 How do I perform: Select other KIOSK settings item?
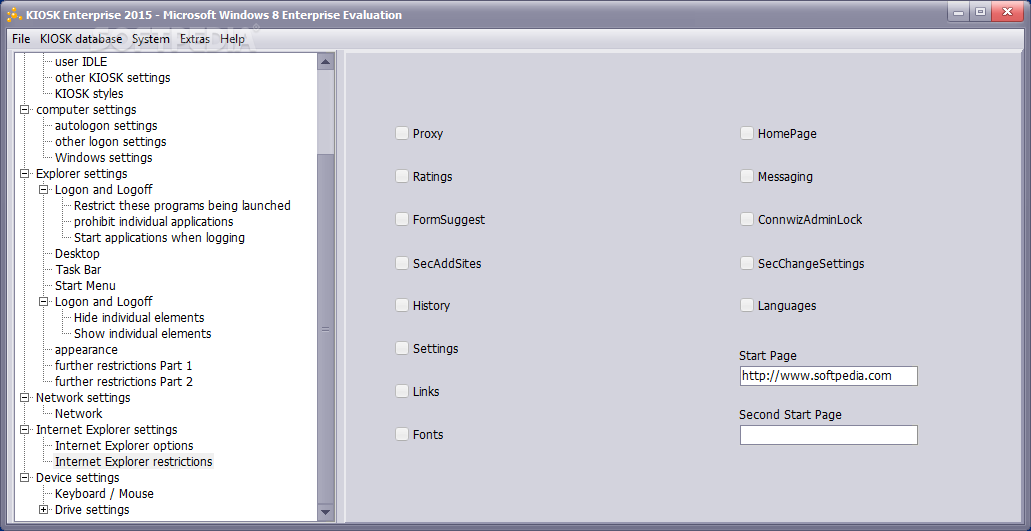(112, 78)
